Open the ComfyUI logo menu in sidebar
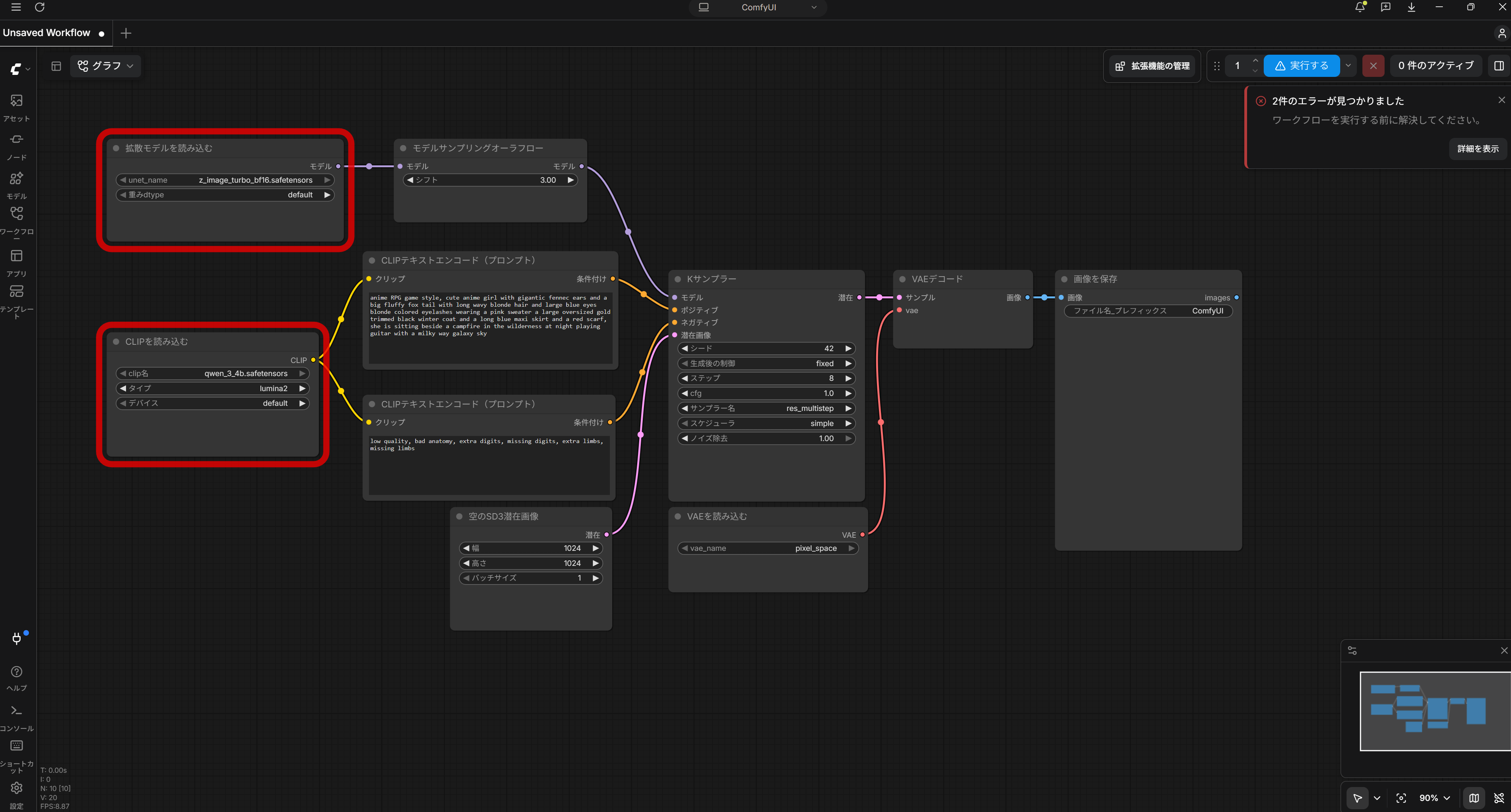Viewport: 1511px width, 812px height. (19, 69)
